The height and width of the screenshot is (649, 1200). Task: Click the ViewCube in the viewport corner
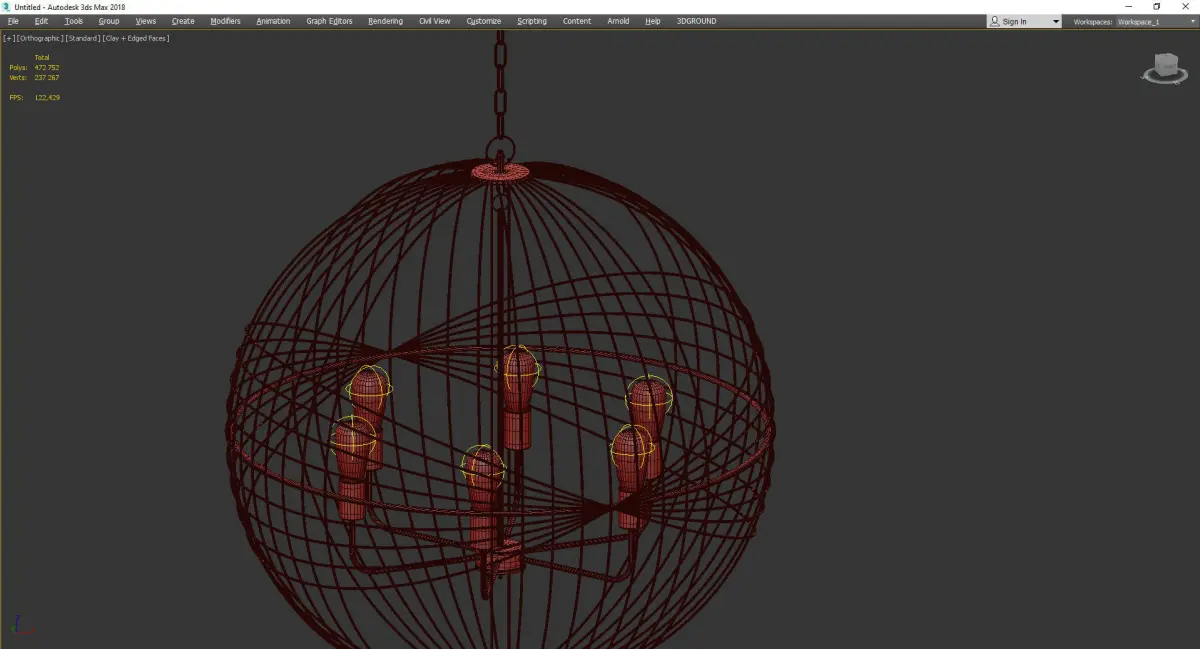click(1165, 68)
